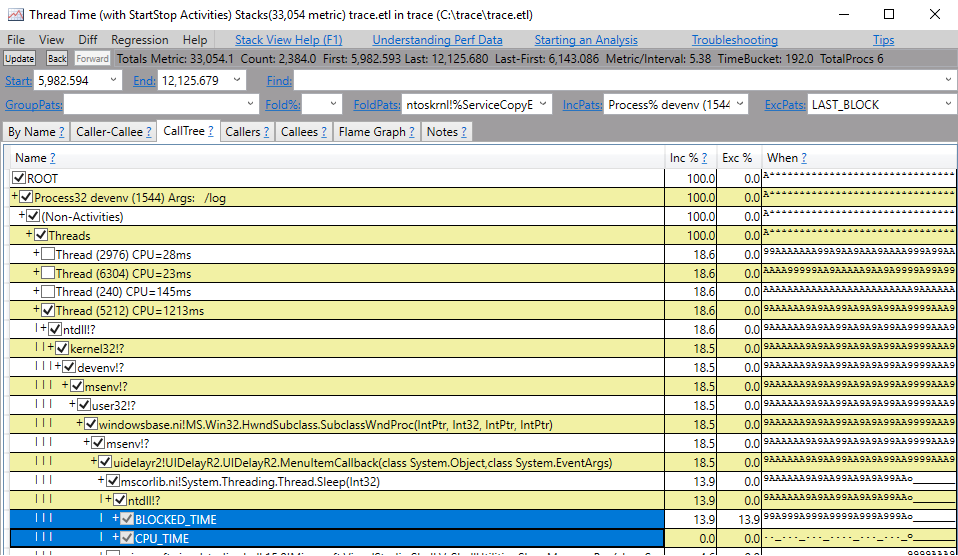This screenshot has height=556, width=958.
Task: Click the GroupPats label link
Action: coord(34,104)
